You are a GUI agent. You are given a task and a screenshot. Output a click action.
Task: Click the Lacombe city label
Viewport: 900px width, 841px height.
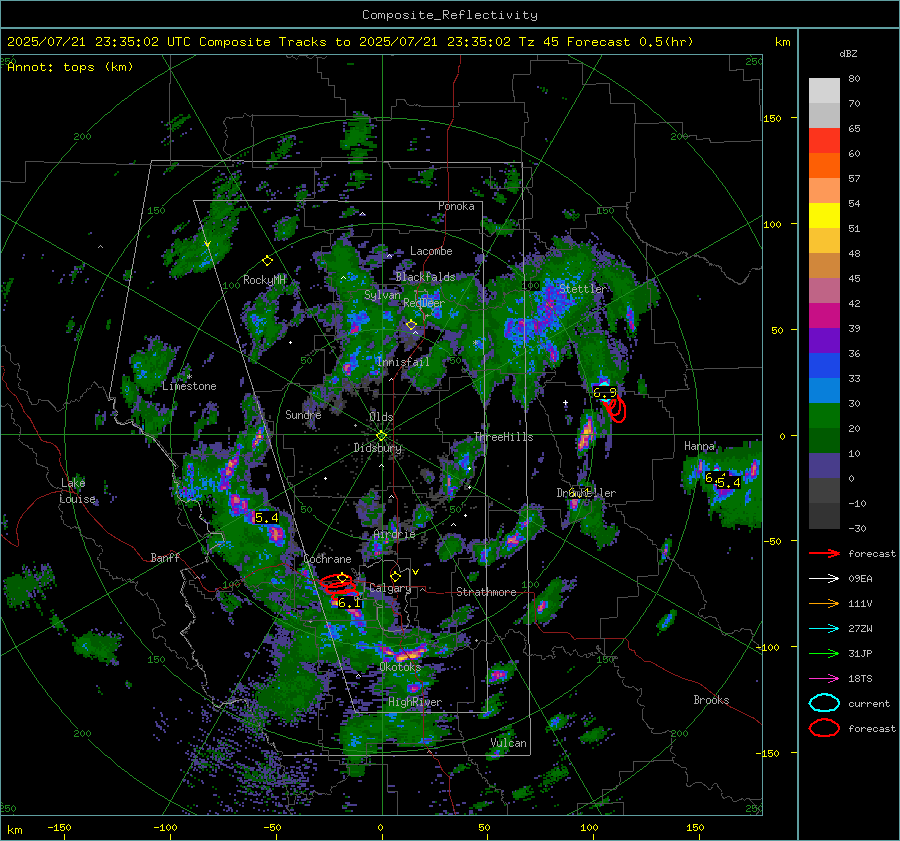431,251
